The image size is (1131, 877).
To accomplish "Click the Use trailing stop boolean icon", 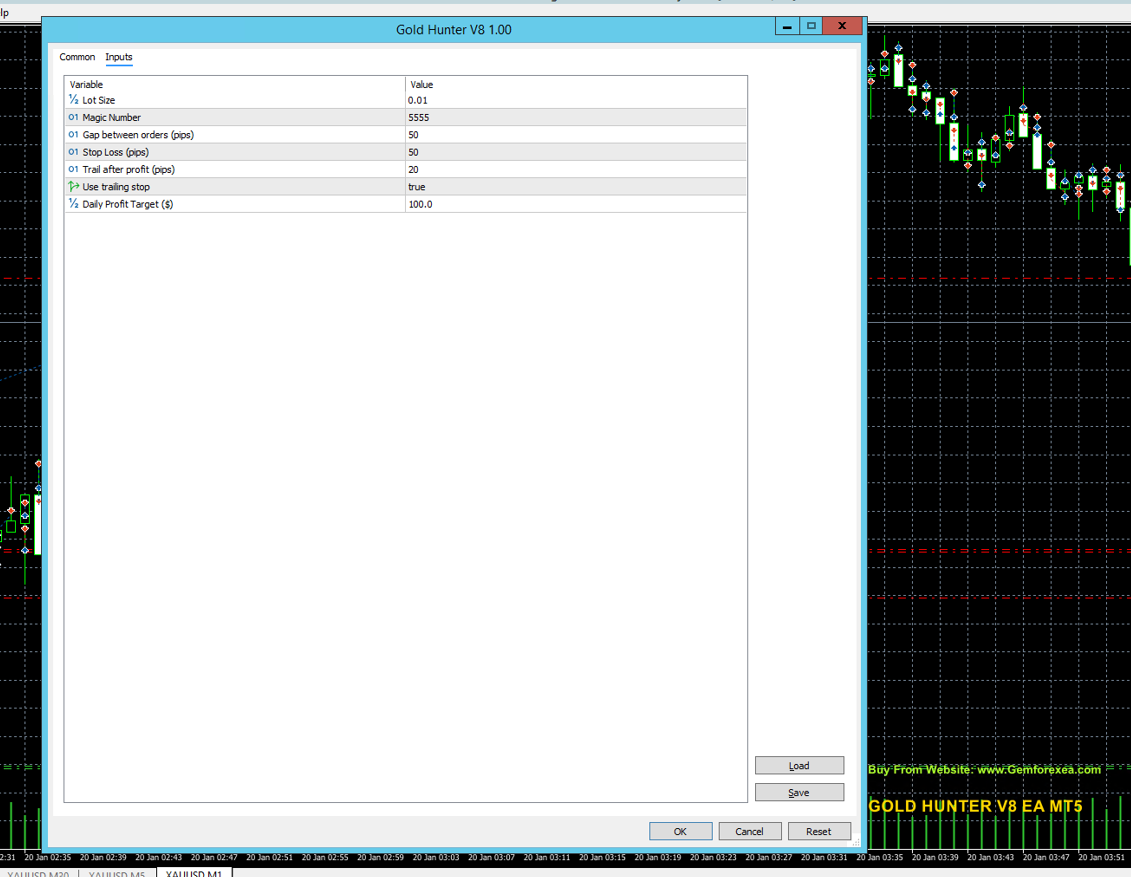I will 73,187.
